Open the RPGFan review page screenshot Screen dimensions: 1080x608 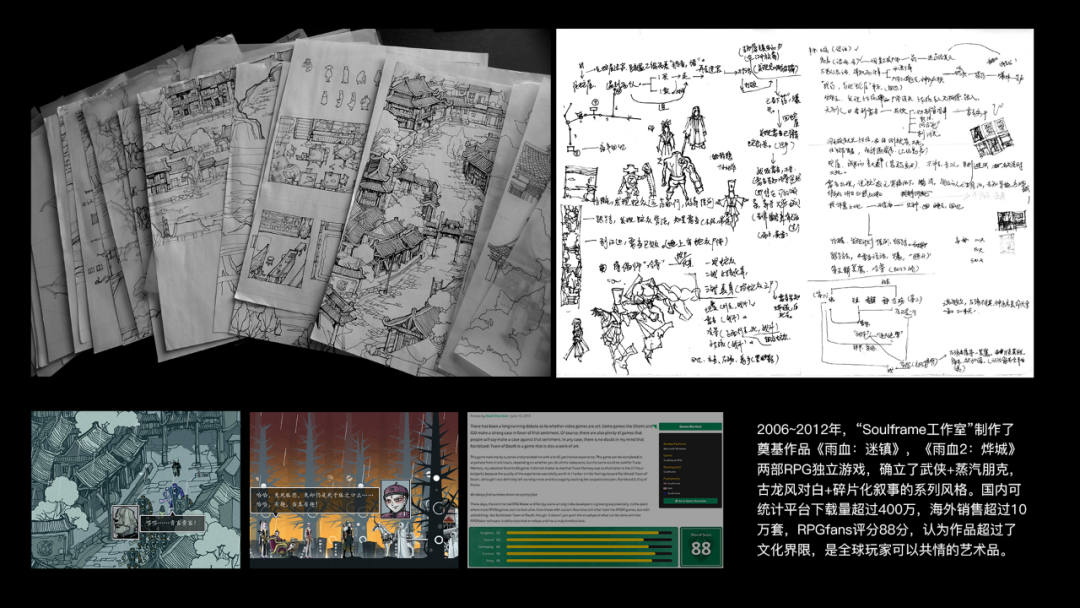tap(595, 490)
